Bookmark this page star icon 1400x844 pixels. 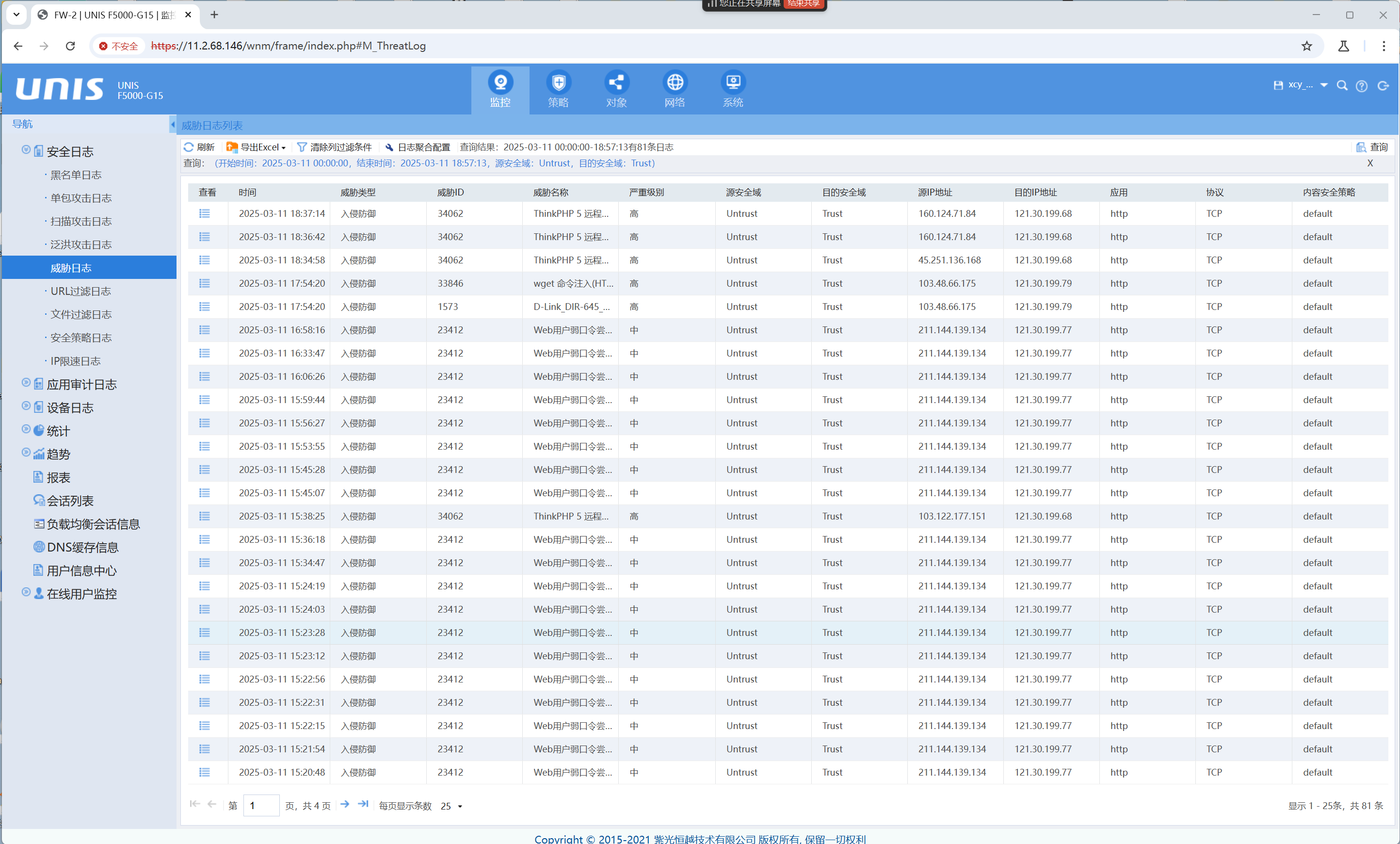tap(1307, 46)
